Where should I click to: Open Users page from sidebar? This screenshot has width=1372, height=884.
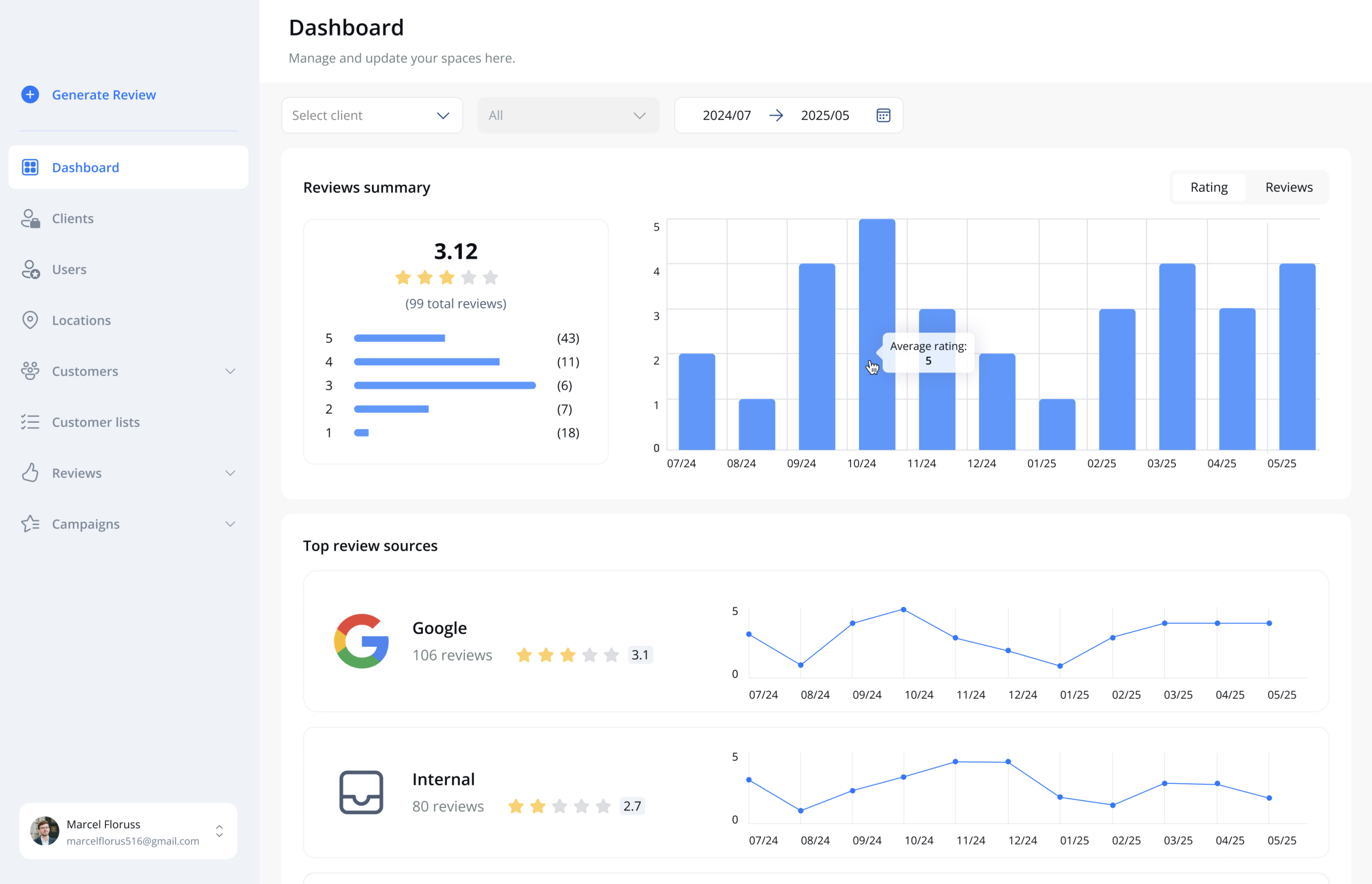pos(129,269)
